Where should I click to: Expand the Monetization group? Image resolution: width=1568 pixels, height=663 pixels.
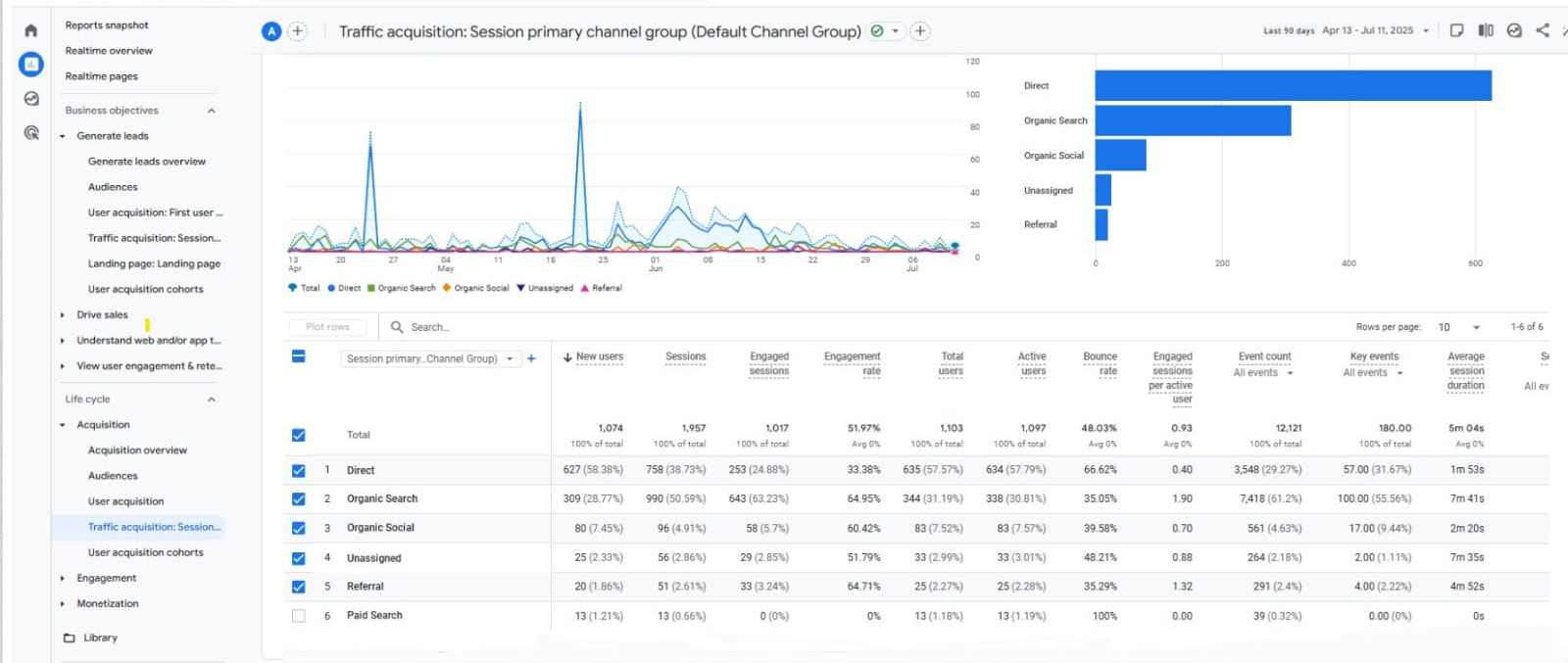click(x=63, y=604)
